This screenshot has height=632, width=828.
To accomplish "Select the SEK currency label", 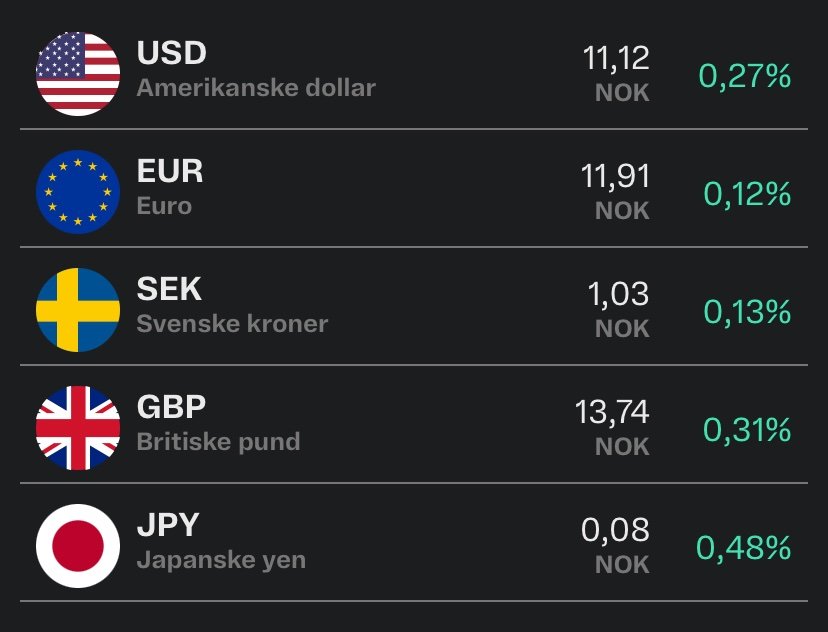I will pos(169,289).
